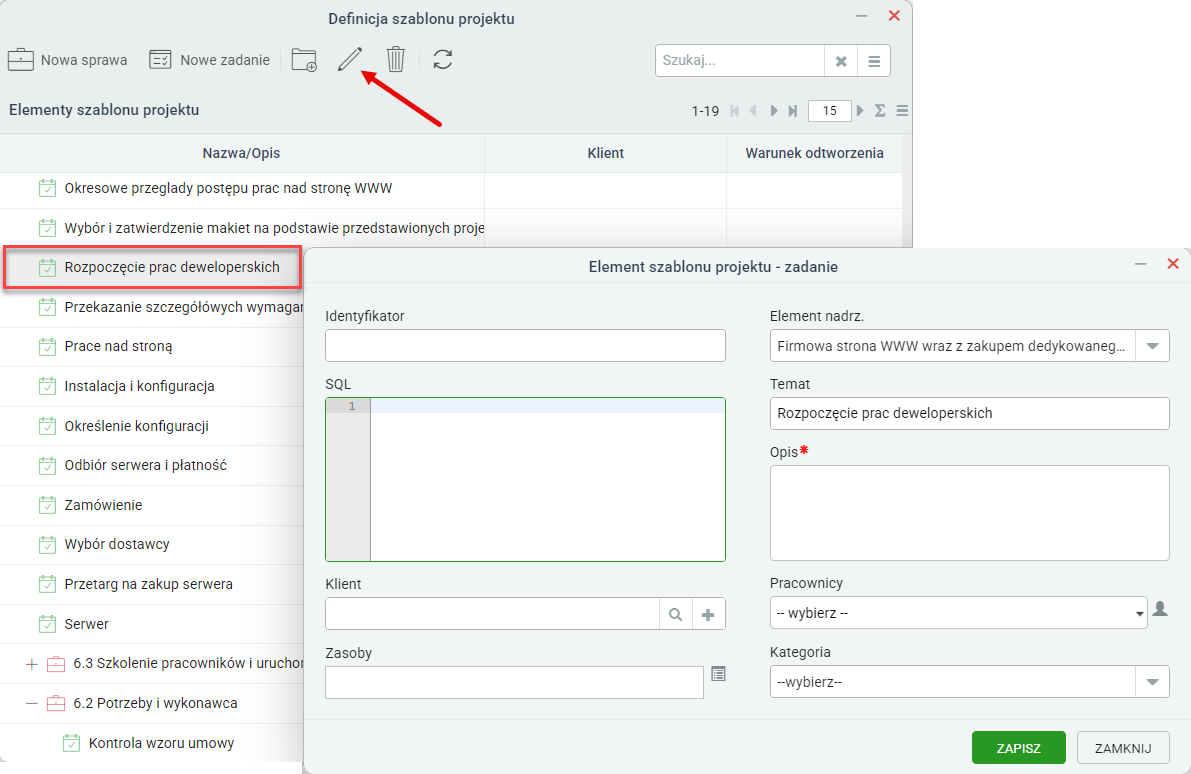
Task: Click the ZAMKNIJ close button
Action: pos(1123,748)
